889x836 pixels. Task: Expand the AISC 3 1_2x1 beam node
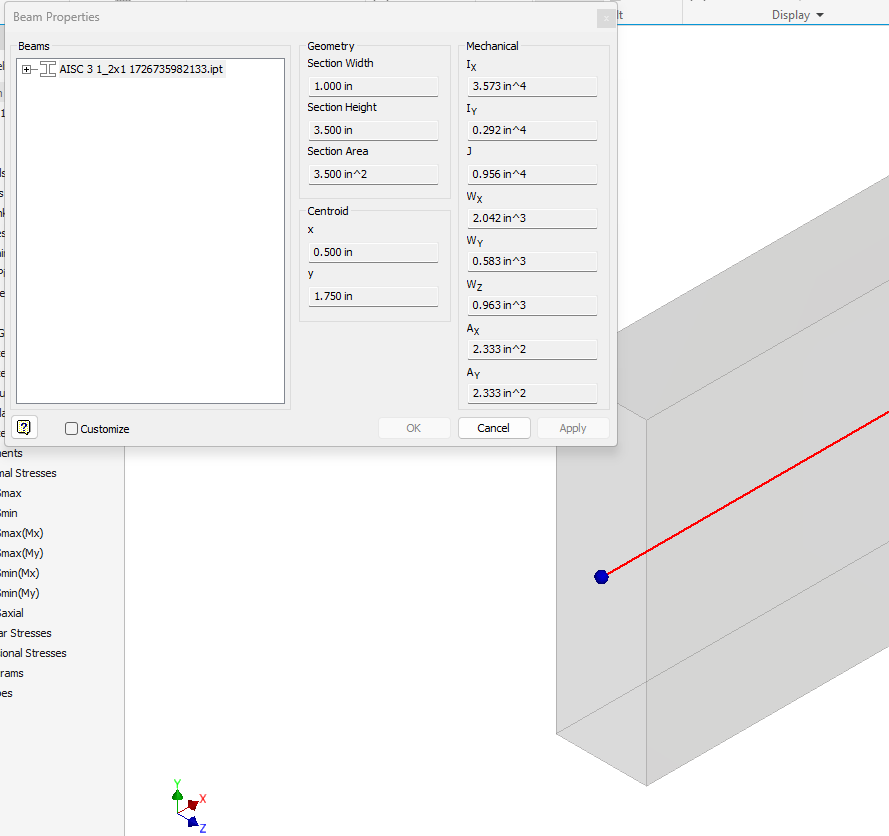[x=27, y=69]
